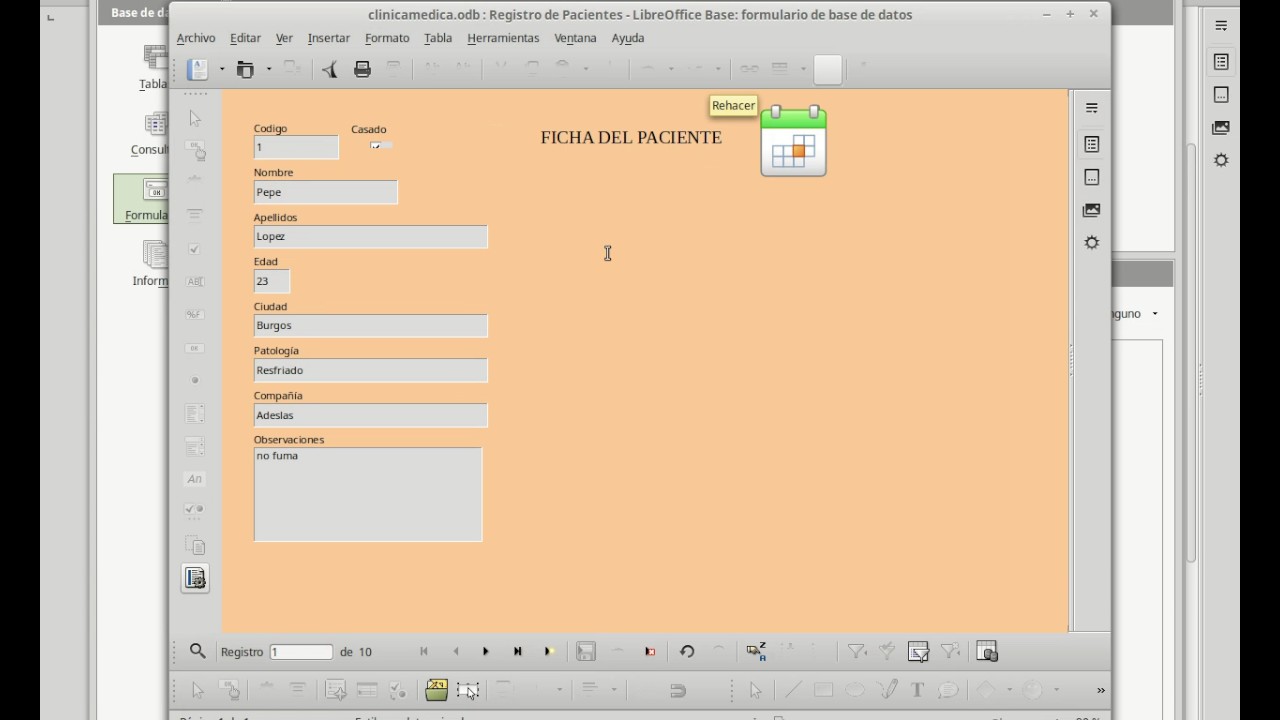1280x720 pixels.
Task: Add a new record via navigation bar
Action: pyautogui.click(x=549, y=651)
